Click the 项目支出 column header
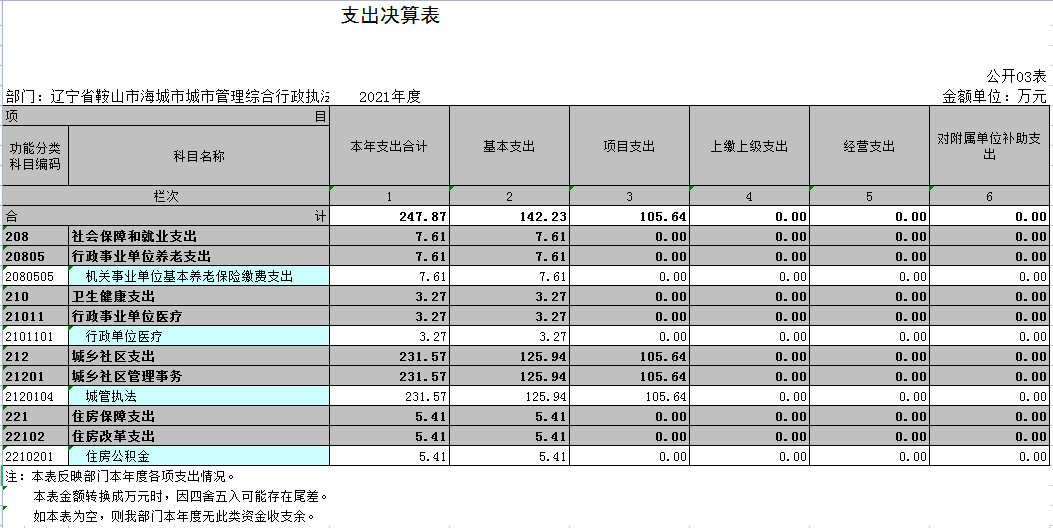This screenshot has width=1053, height=528. point(629,146)
